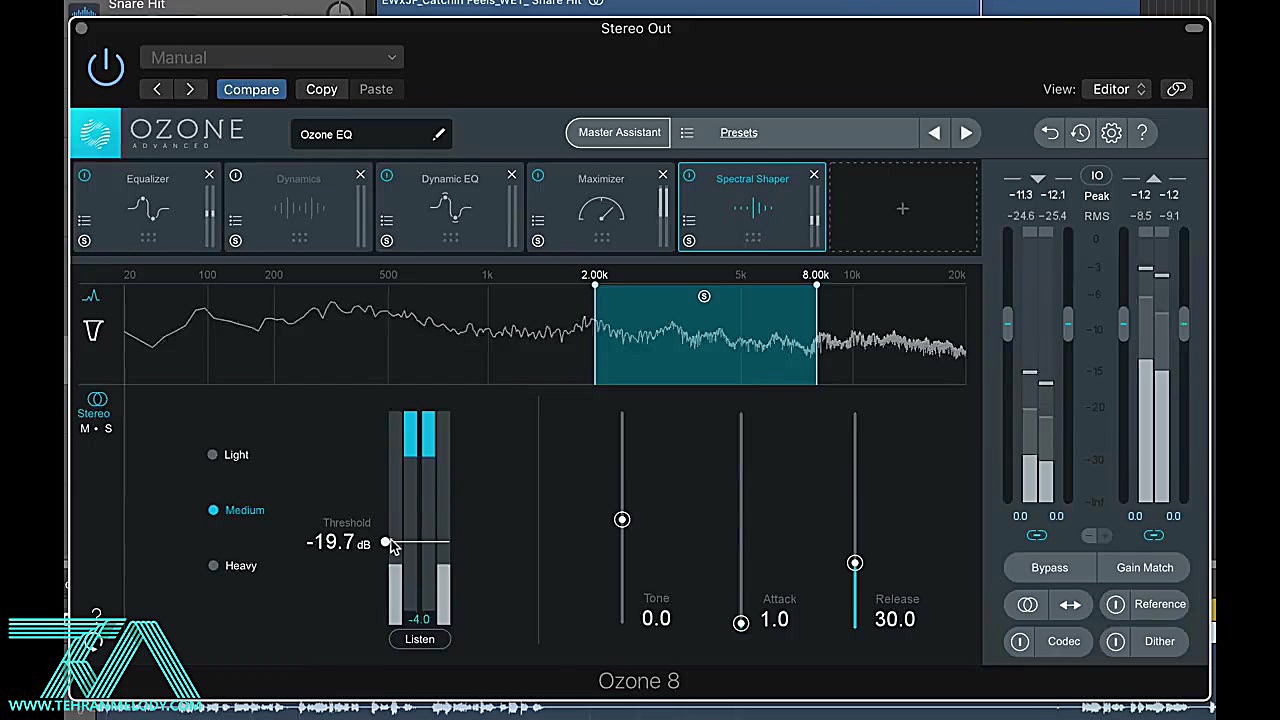Open the Manual preset dropdown
Viewport: 1280px width, 720px height.
coord(271,57)
